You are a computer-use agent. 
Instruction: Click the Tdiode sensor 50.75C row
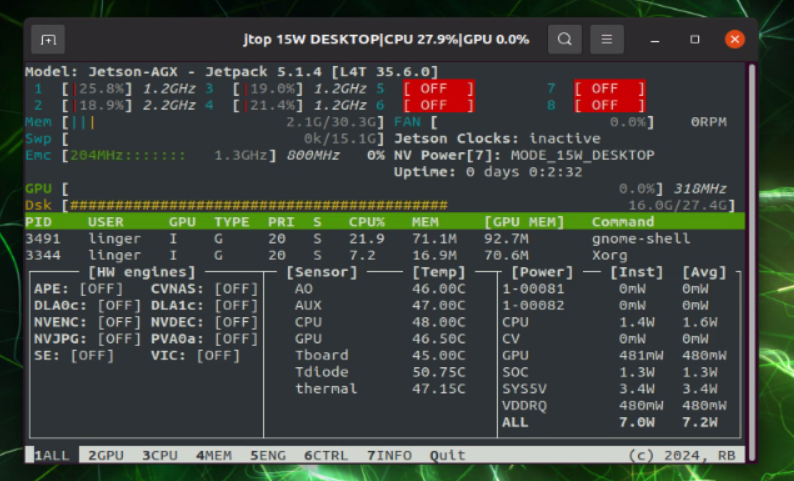tap(380, 372)
